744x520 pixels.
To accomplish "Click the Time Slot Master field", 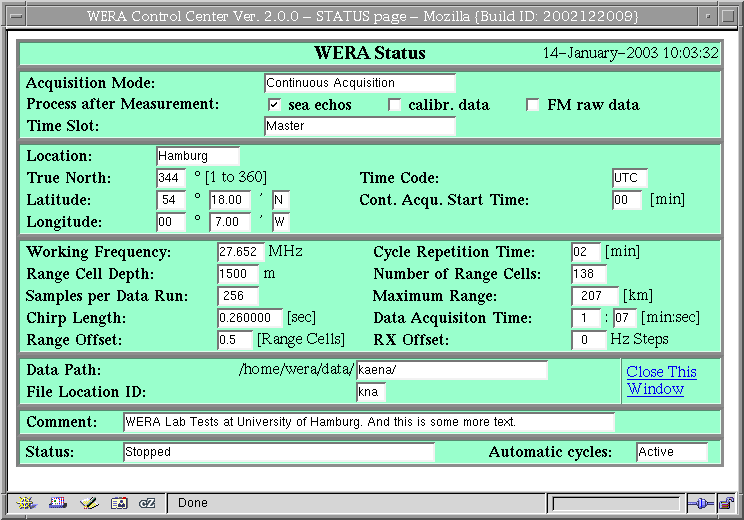I will [x=360, y=126].
